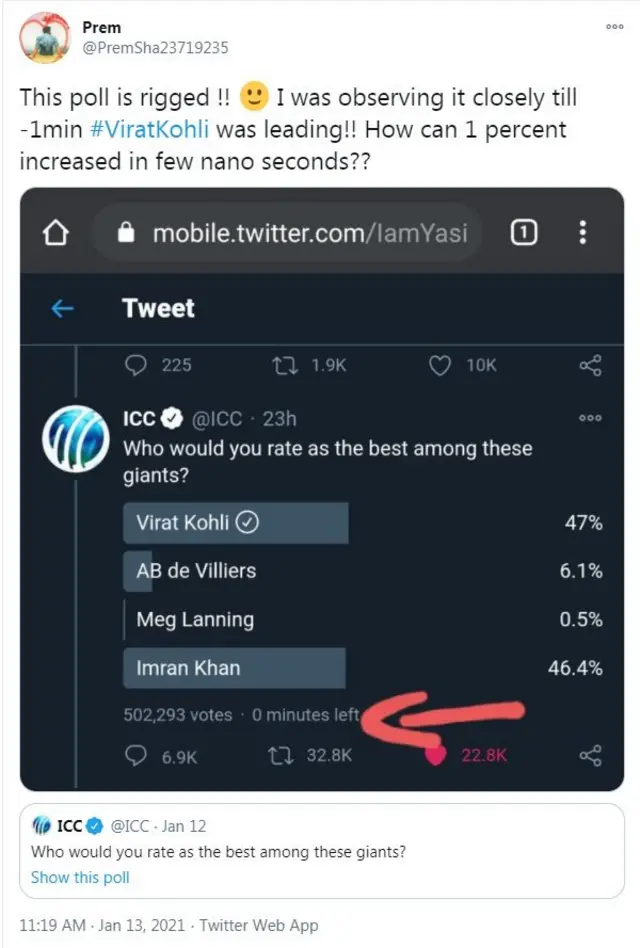Select the Virat Kohli poll option
The width and height of the screenshot is (640, 948).
tap(235, 522)
